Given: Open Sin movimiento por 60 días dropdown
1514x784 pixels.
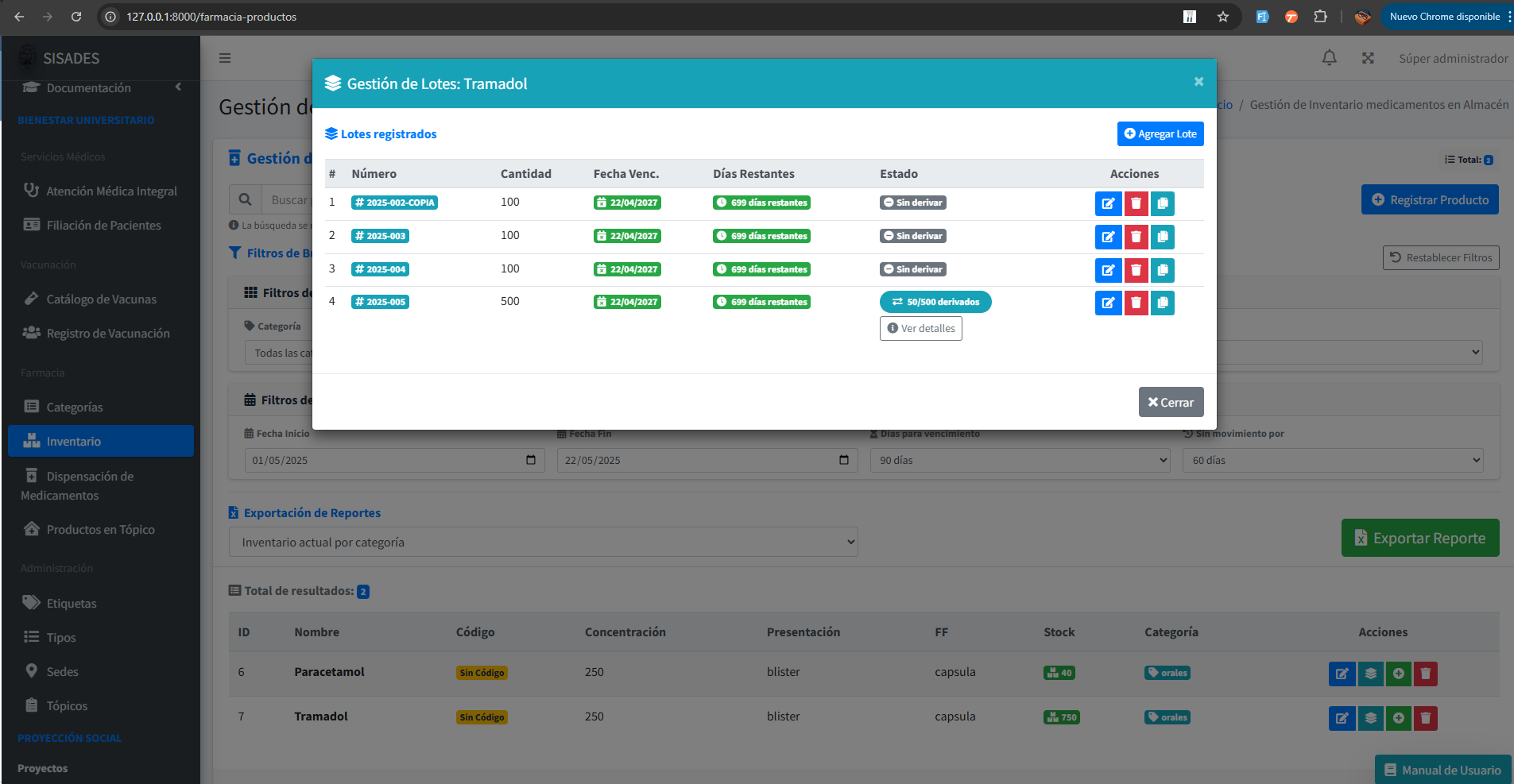Looking at the screenshot, I should click(x=1333, y=460).
